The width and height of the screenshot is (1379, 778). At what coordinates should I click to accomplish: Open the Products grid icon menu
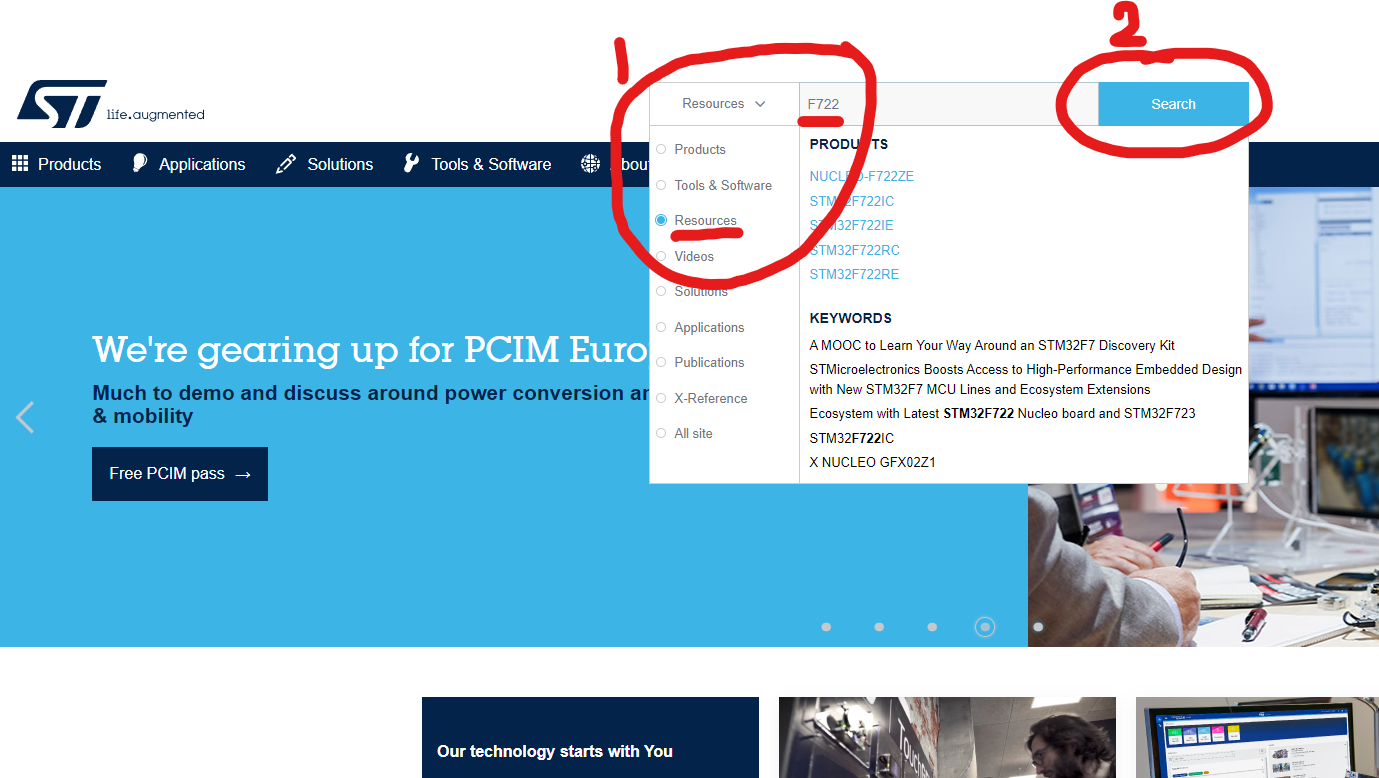20,164
